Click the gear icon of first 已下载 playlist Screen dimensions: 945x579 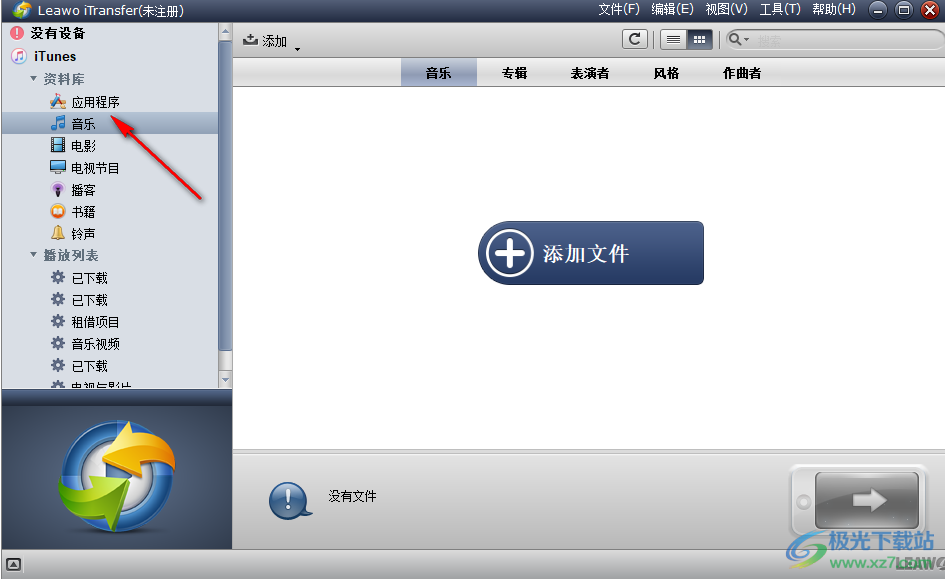pos(58,277)
